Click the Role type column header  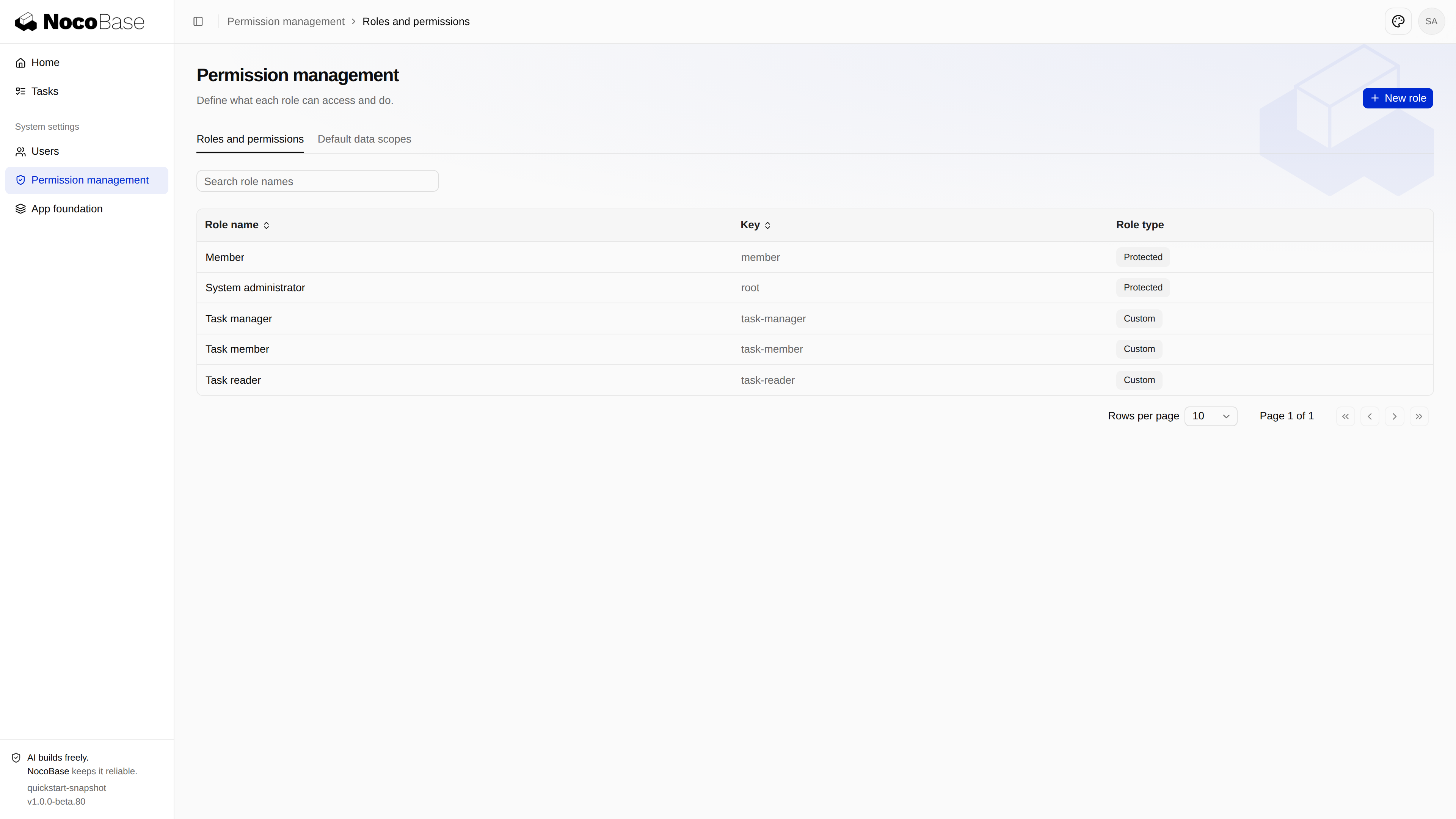(x=1139, y=225)
